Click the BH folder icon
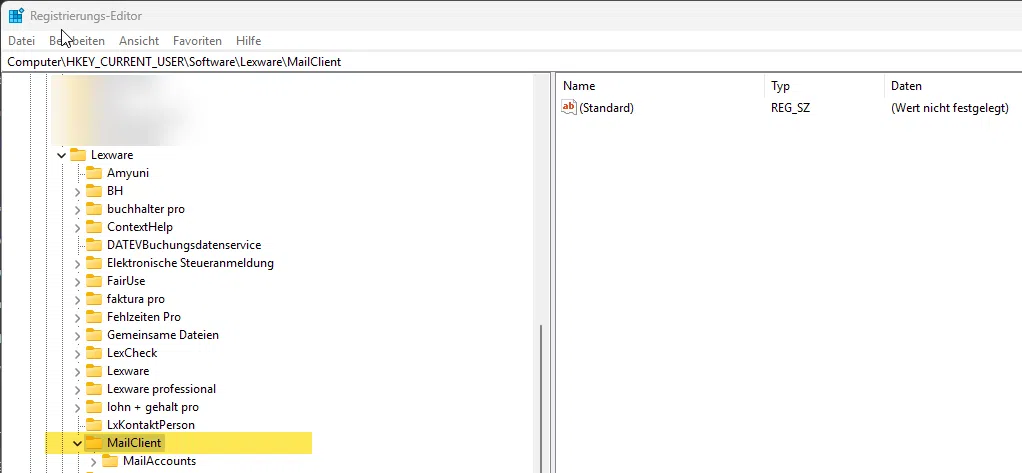This screenshot has height=473, width=1022. click(95, 191)
